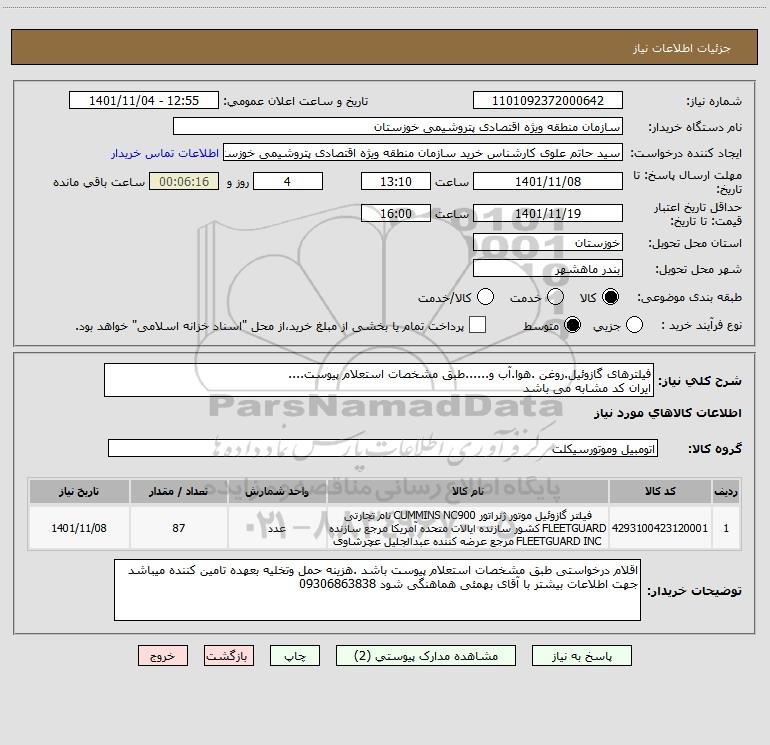770x745 pixels.
Task: Click the کد کالا column header
Action: [x=660, y=491]
